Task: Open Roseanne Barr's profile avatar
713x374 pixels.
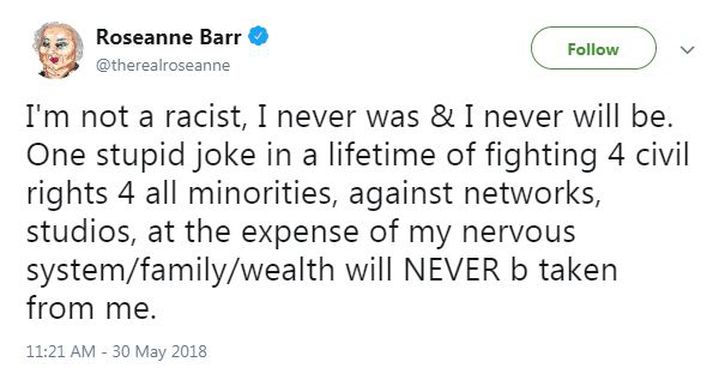Action: (58, 50)
